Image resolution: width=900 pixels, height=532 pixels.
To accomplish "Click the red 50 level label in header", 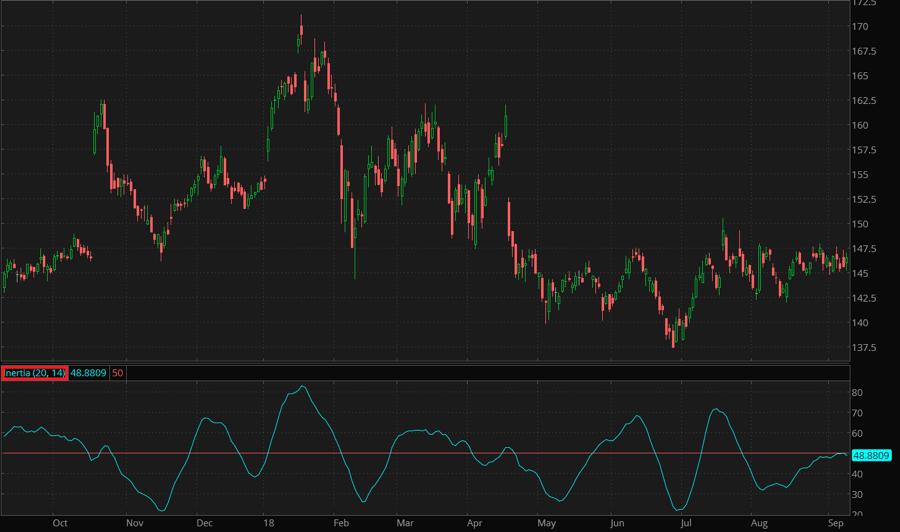I will [118, 373].
